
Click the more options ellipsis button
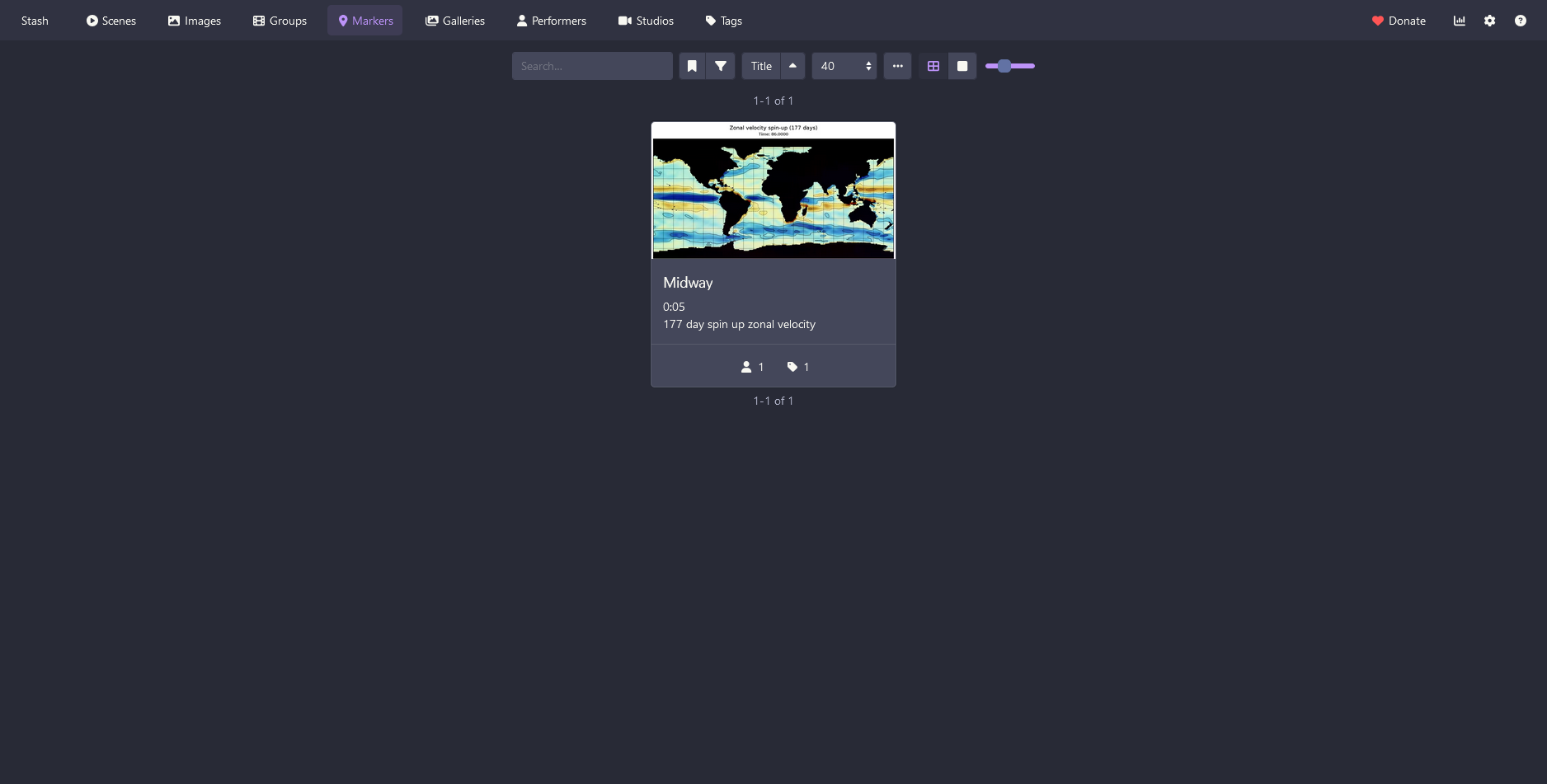tap(897, 66)
